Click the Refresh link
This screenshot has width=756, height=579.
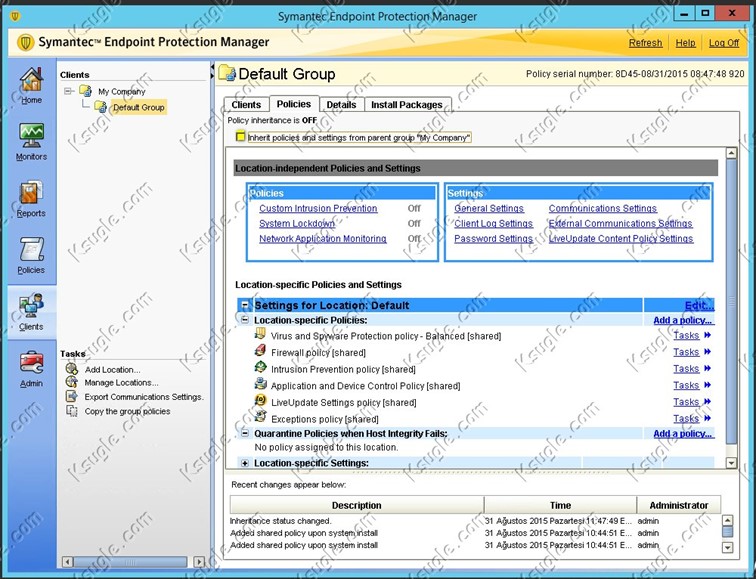click(645, 43)
